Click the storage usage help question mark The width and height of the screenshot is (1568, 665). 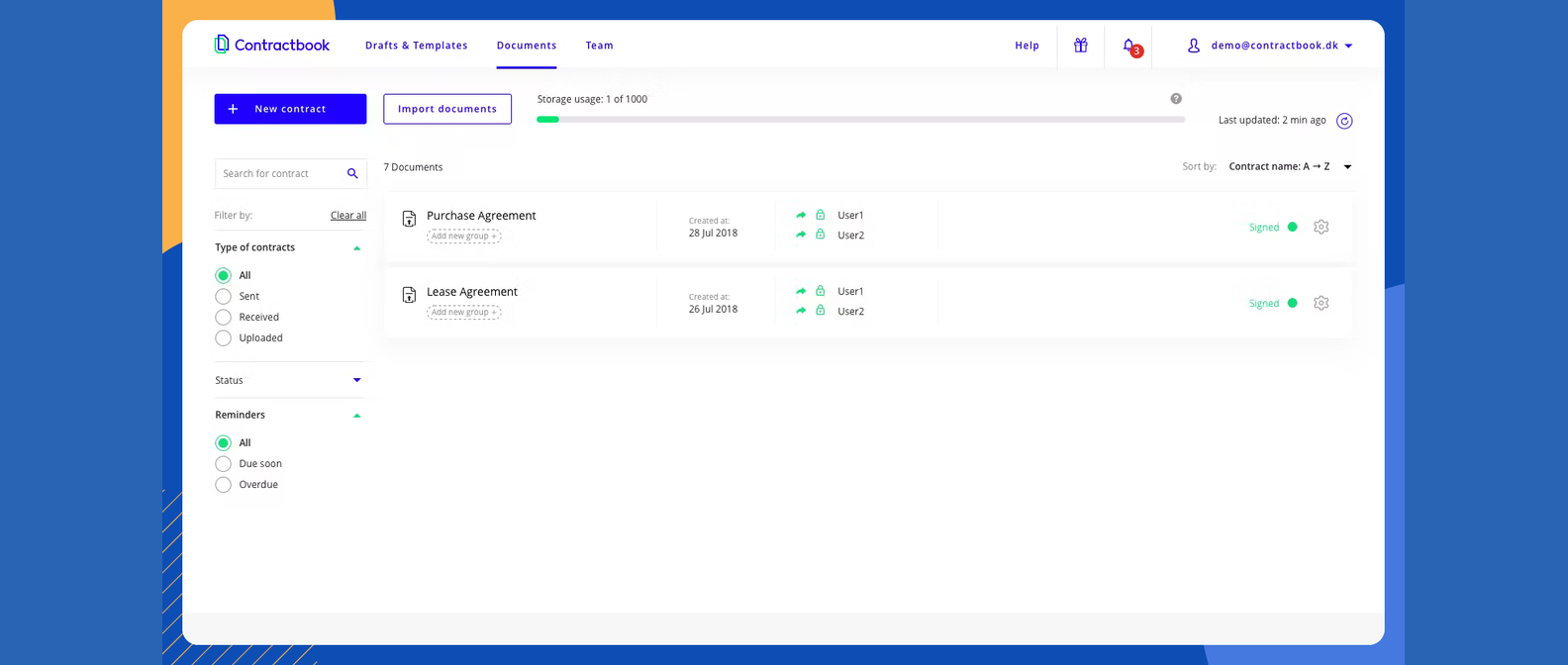pos(1176,99)
